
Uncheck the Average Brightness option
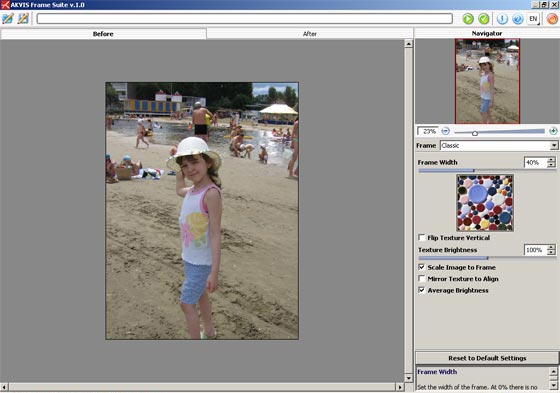click(422, 290)
